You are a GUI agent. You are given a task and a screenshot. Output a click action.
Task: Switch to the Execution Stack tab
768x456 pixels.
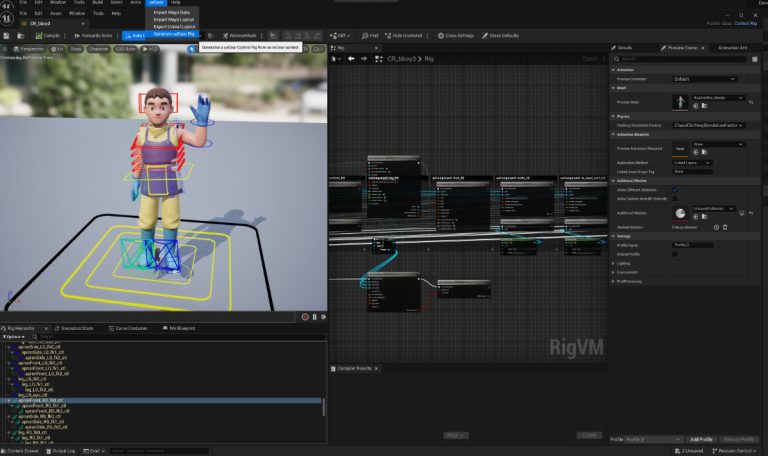coord(74,328)
